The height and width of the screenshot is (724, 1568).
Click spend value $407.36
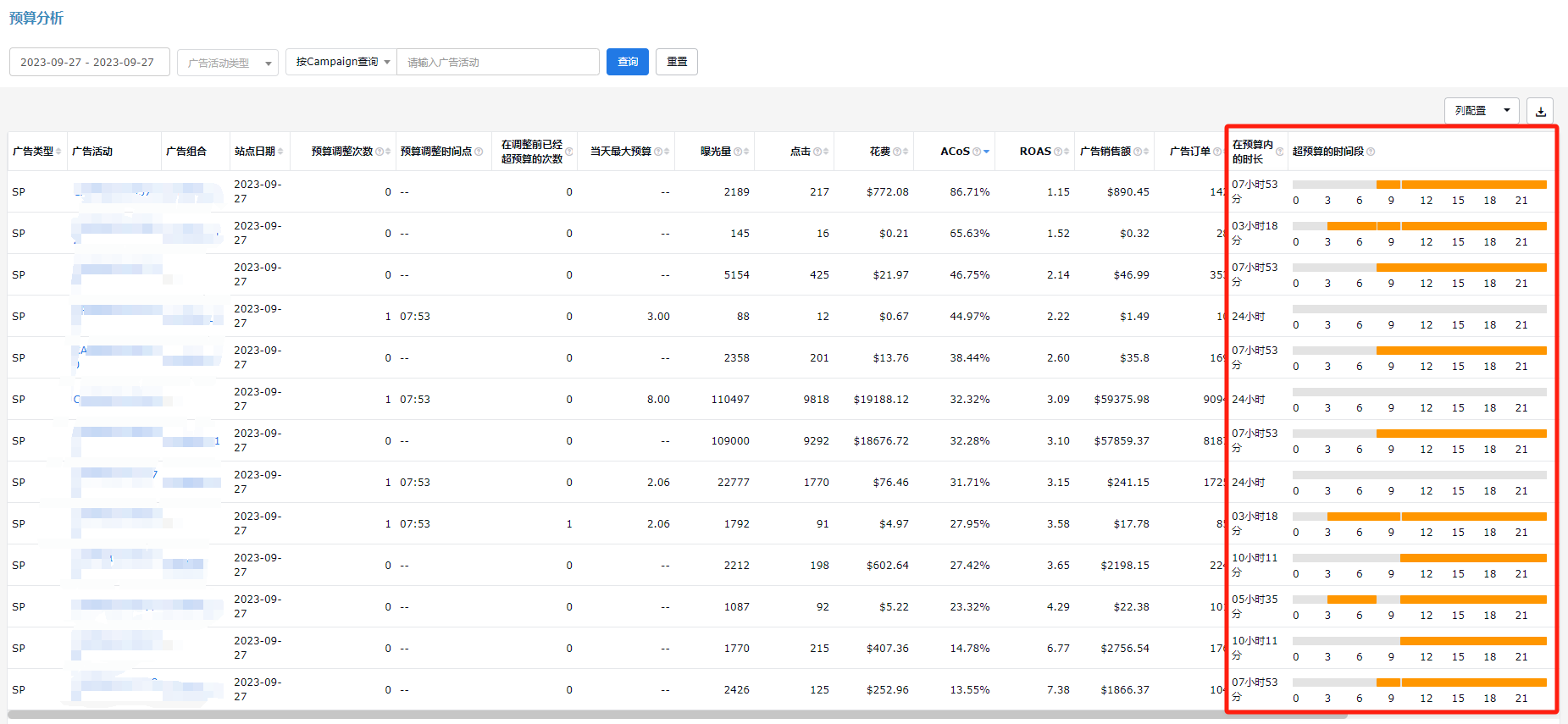[888, 649]
